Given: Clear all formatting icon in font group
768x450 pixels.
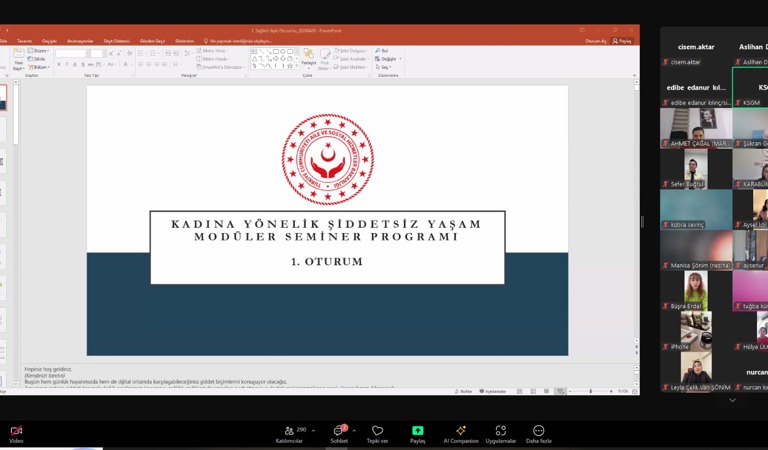Looking at the screenshot, I should tap(130, 53).
